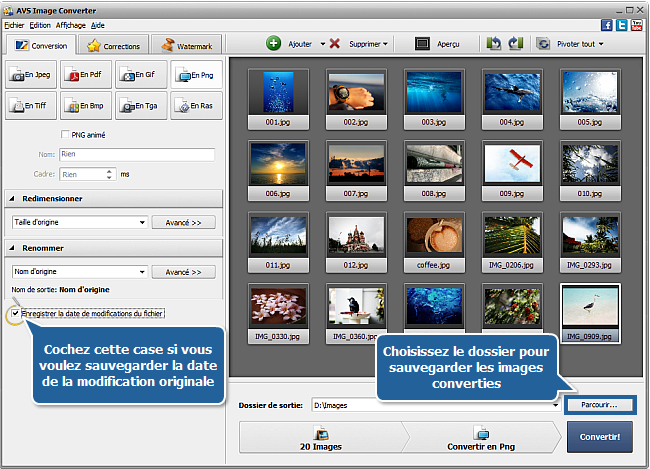Image resolution: width=650 pixels, height=469 pixels.
Task: Click the Supprimer red X icon
Action: 335,44
